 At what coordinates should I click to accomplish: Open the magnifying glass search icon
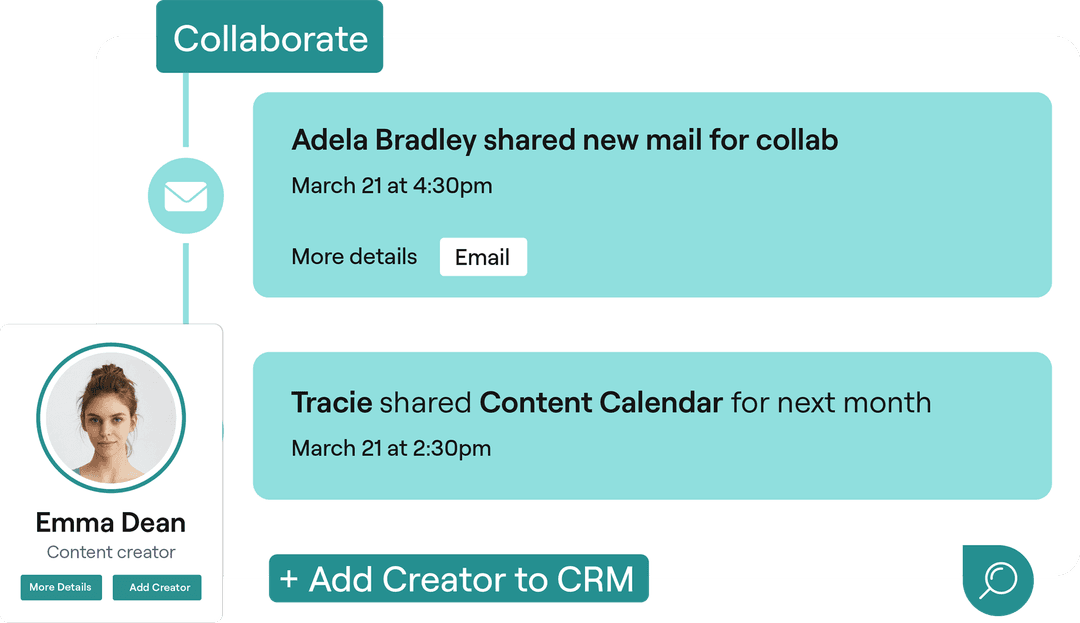click(998, 580)
